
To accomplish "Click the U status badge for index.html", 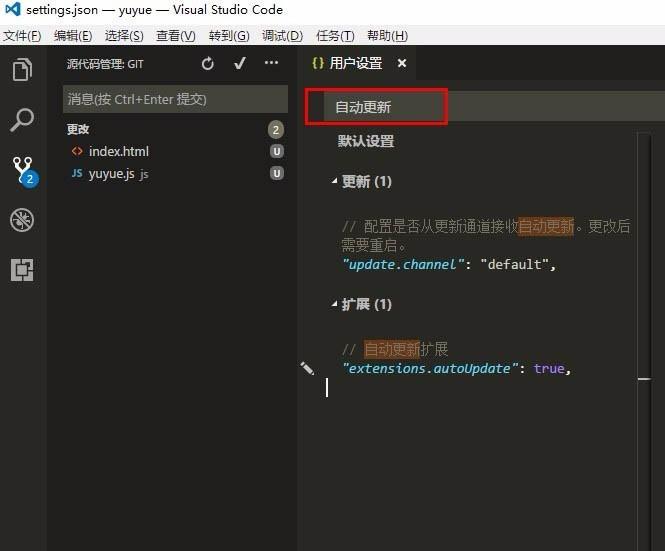I will (x=277, y=151).
